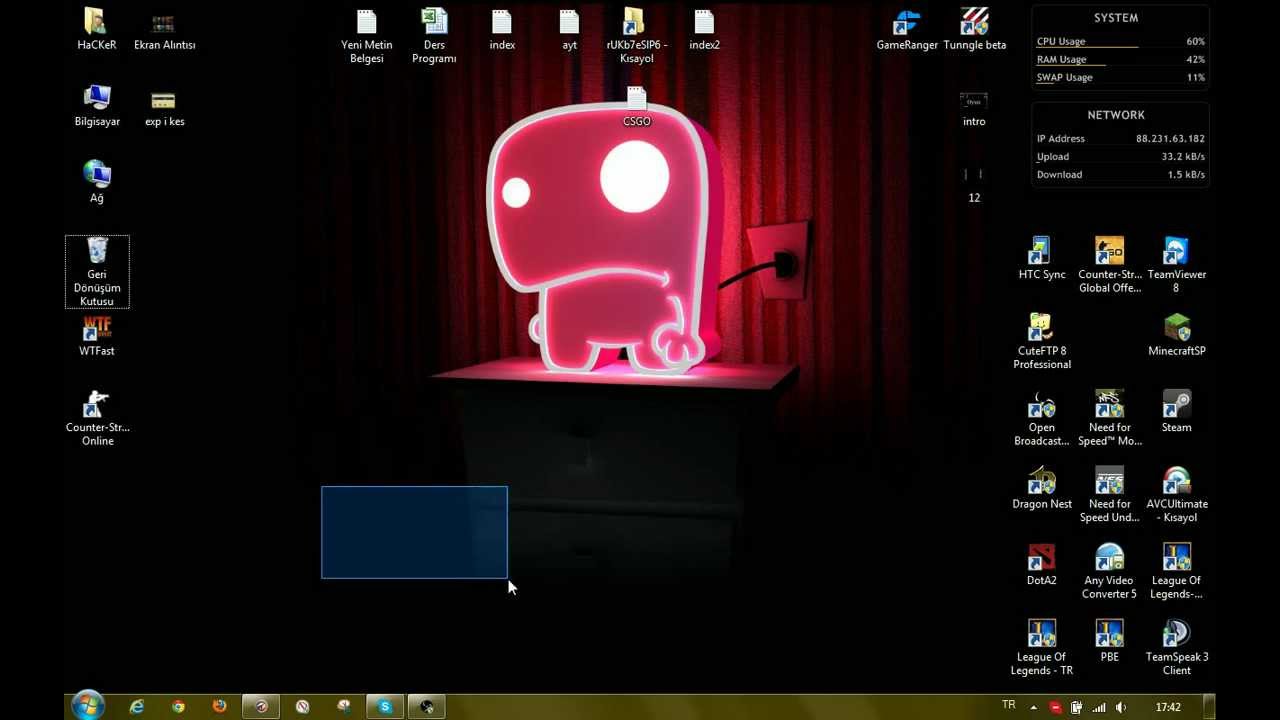
Task: Open Google Chrome from taskbar
Action: [x=178, y=706]
